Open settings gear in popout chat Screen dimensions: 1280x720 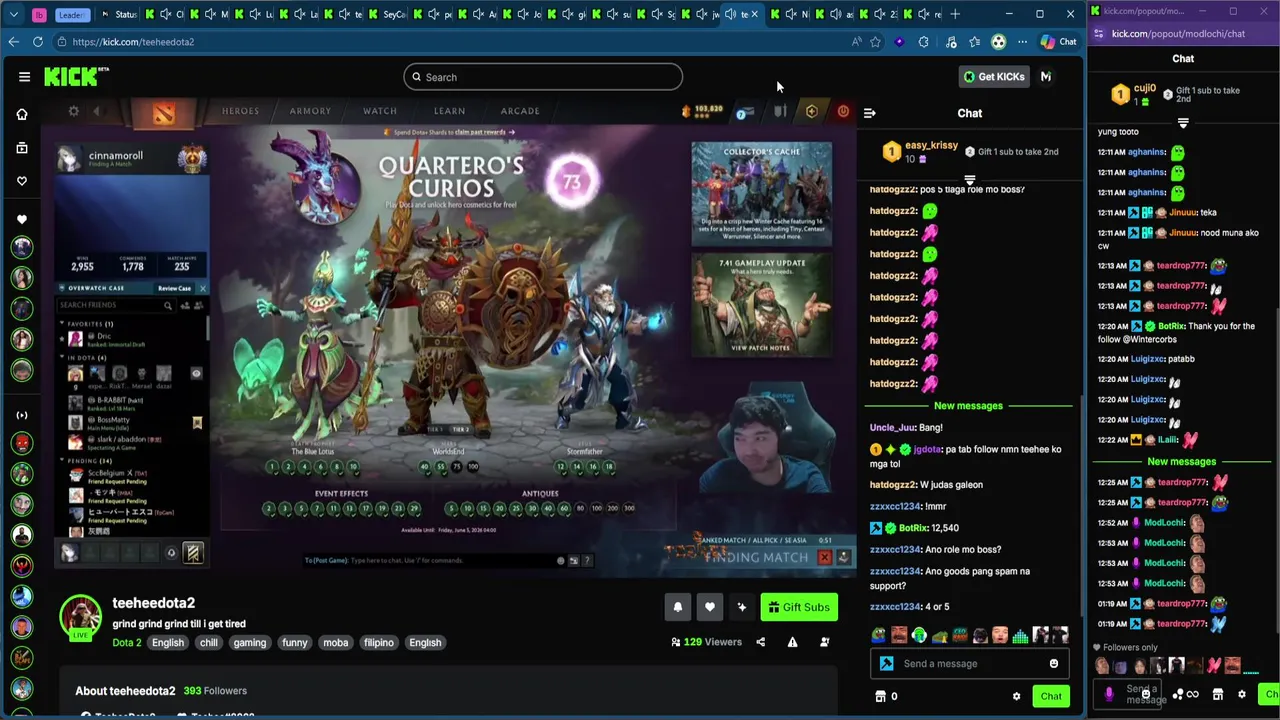pyautogui.click(x=1241, y=694)
